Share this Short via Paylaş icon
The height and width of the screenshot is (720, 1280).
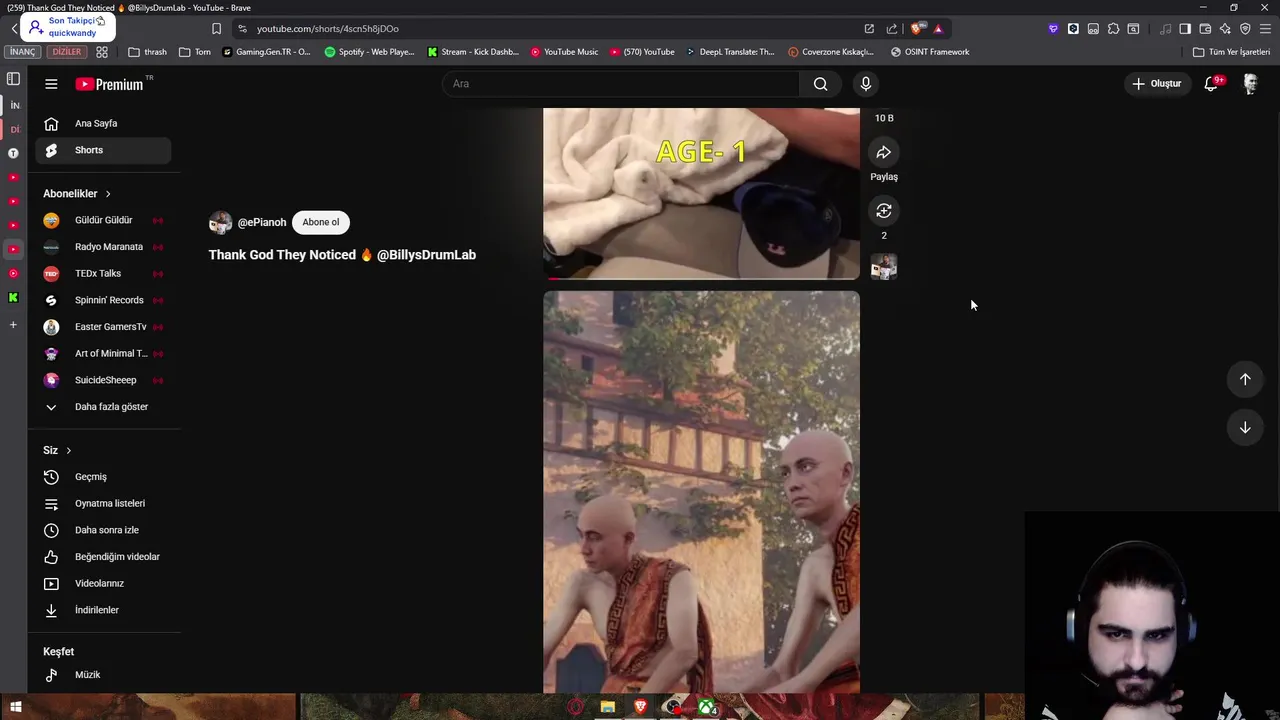tap(884, 153)
